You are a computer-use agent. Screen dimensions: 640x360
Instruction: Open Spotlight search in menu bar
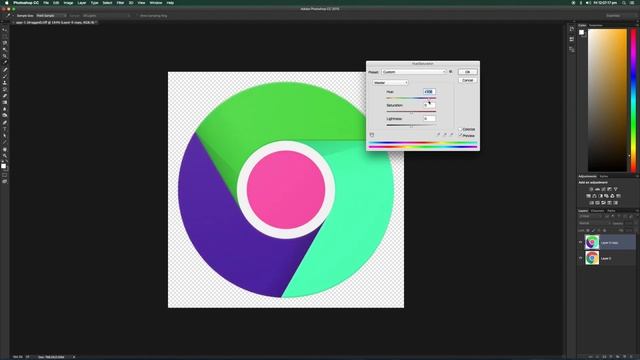tap(624, 3)
